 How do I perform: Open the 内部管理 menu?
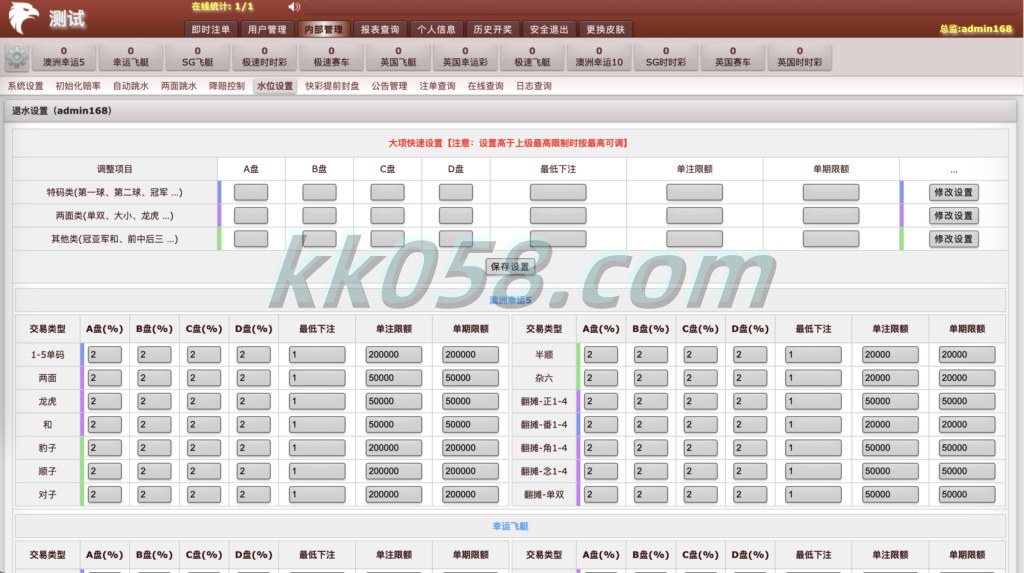point(323,29)
